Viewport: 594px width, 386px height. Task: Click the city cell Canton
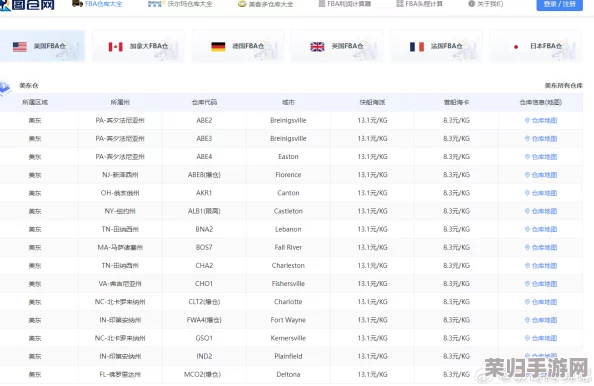[x=288, y=193]
